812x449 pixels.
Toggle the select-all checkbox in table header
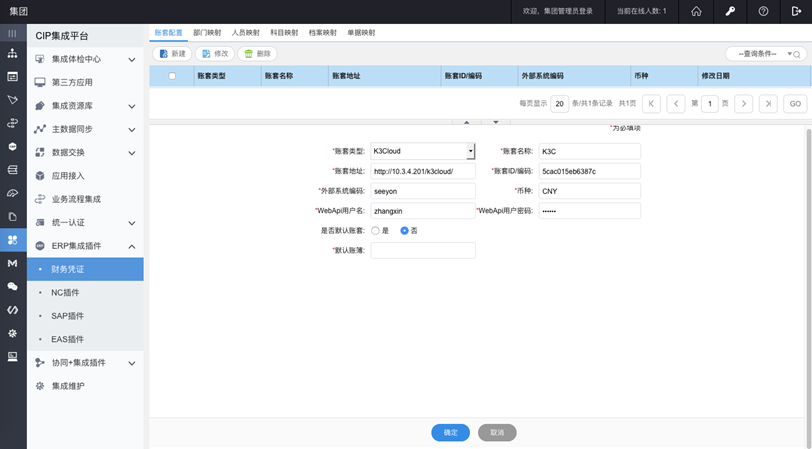(172, 76)
